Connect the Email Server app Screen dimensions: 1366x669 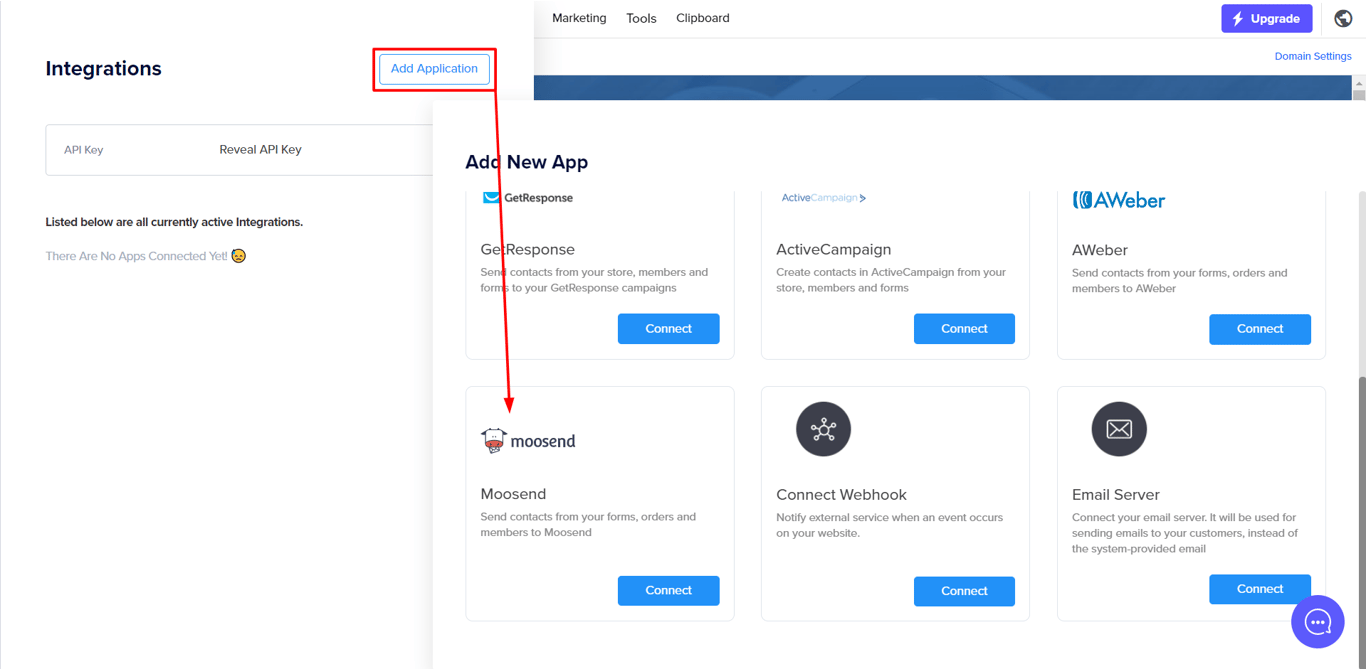[x=1260, y=589]
